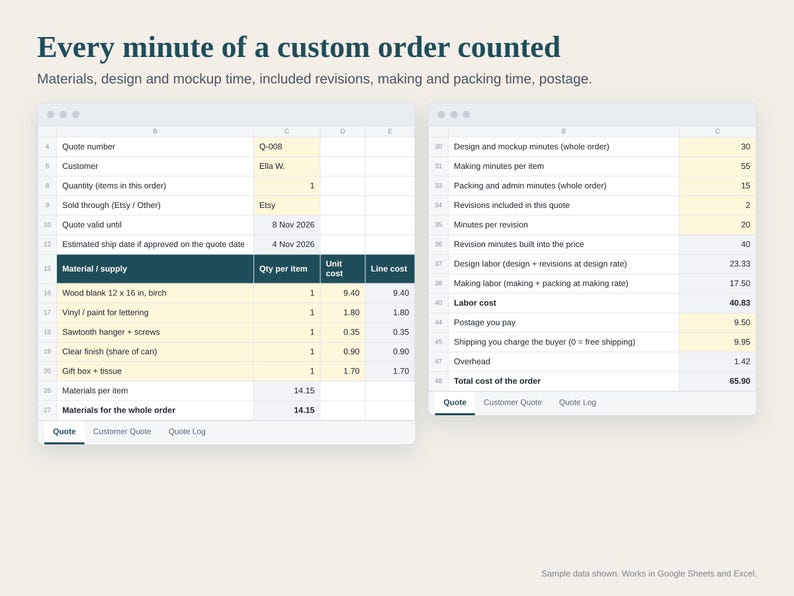Select Materials for the whole order label

tap(155, 410)
